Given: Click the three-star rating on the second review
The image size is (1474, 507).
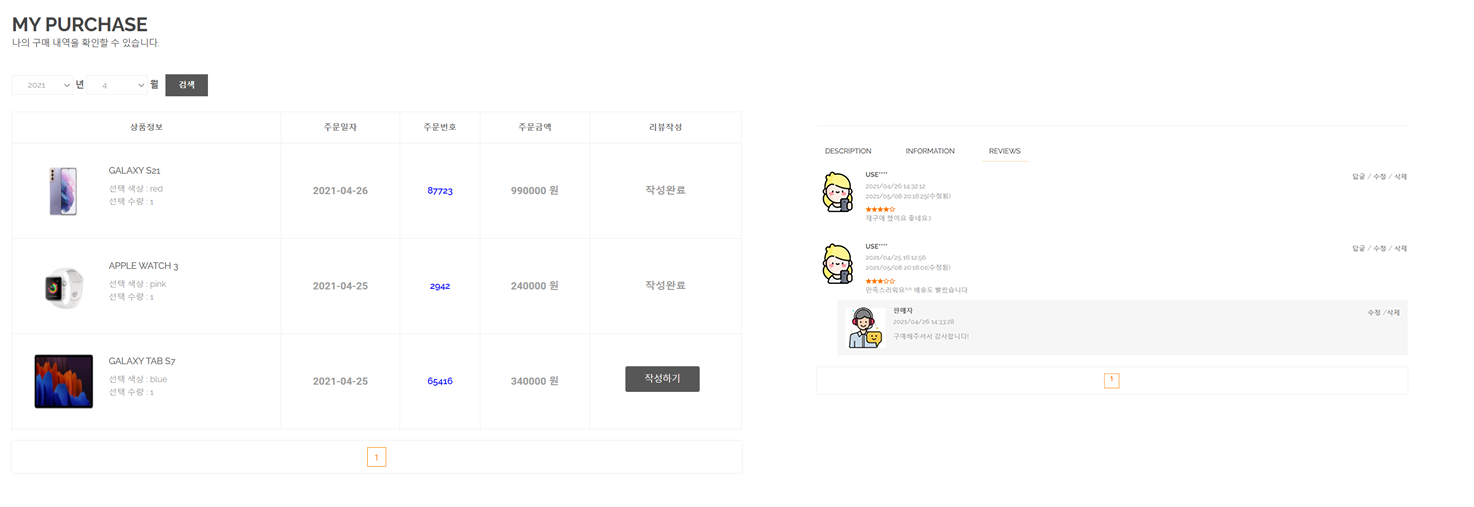Looking at the screenshot, I should pyautogui.click(x=880, y=281).
